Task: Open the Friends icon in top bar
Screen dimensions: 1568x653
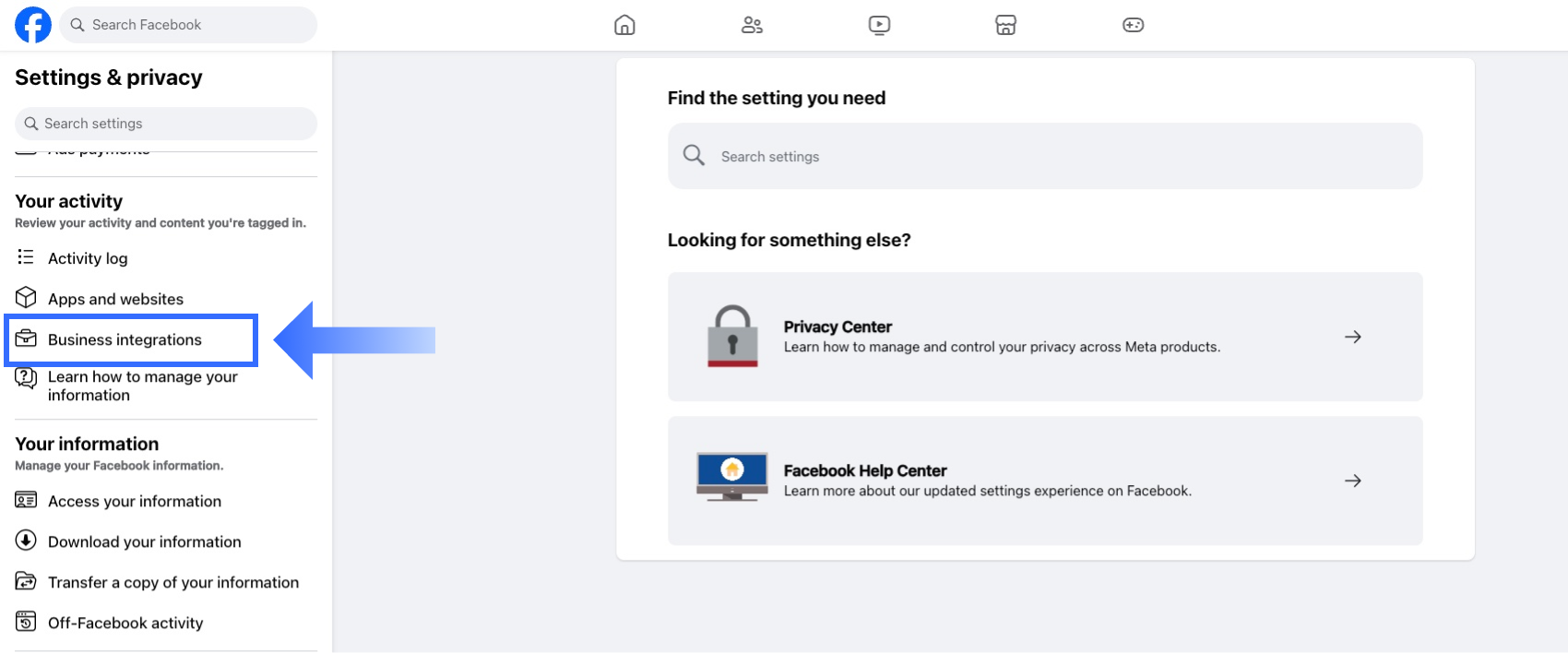Action: coord(752,25)
